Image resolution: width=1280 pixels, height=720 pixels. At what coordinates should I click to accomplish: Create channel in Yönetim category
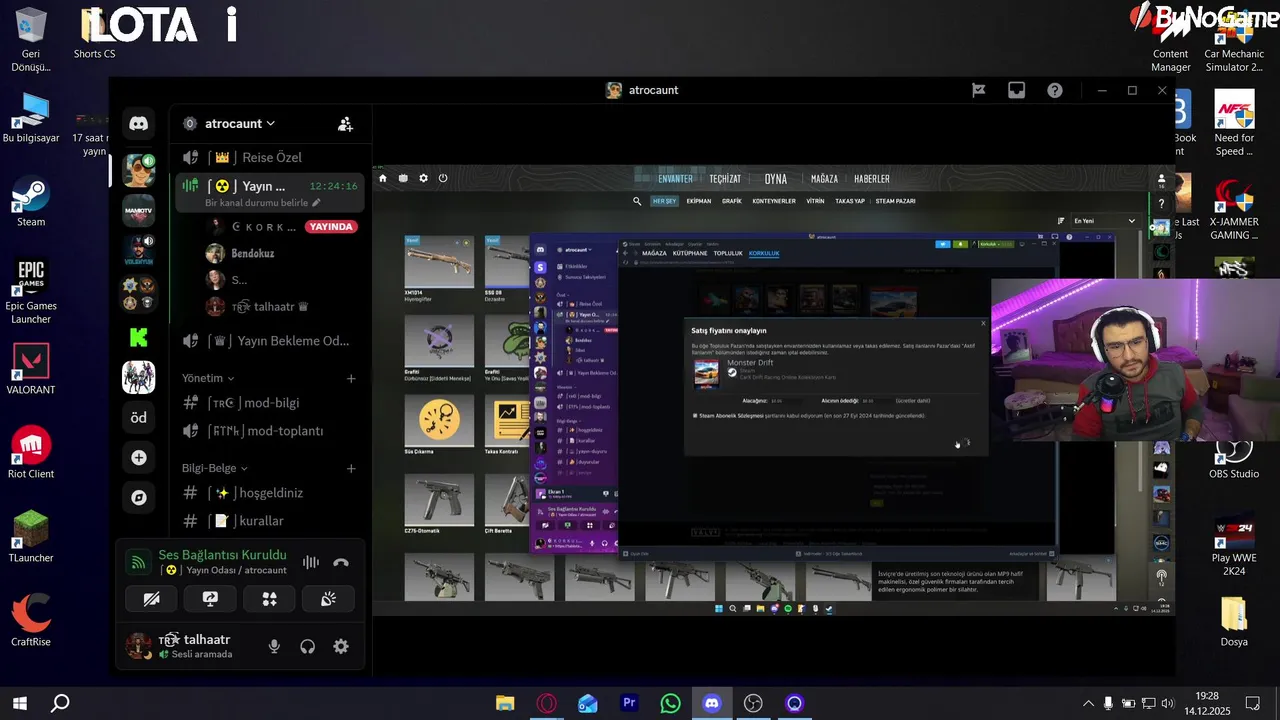pyautogui.click(x=351, y=379)
